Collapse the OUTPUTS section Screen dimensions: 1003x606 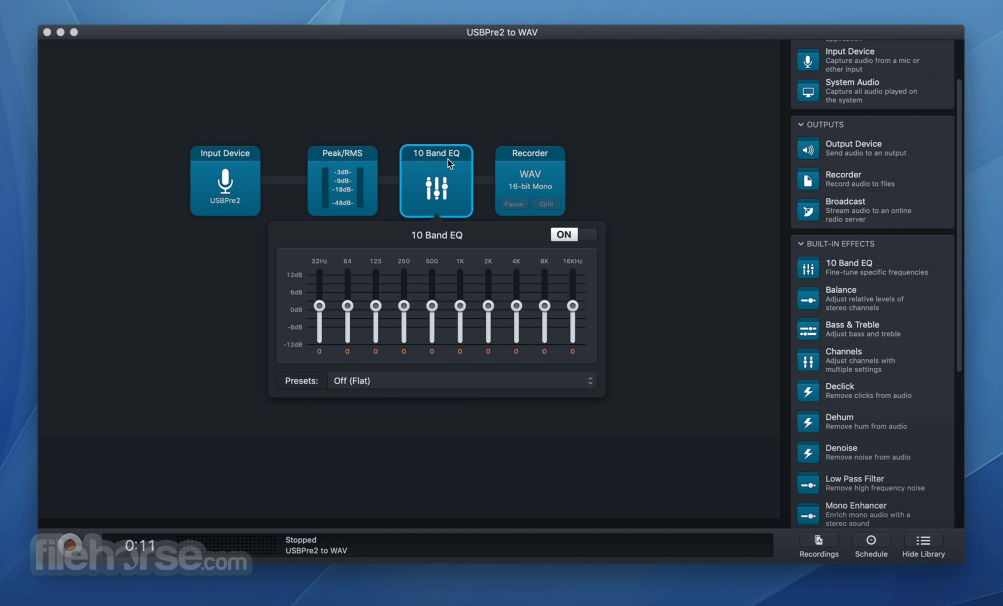point(801,125)
